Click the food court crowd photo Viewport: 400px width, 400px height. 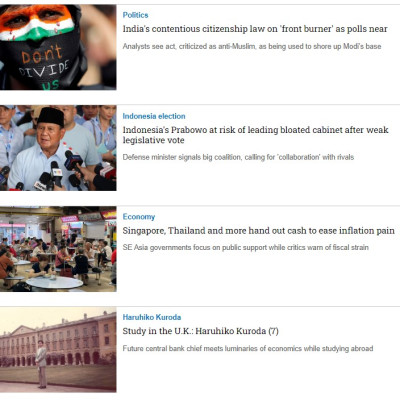(58, 249)
